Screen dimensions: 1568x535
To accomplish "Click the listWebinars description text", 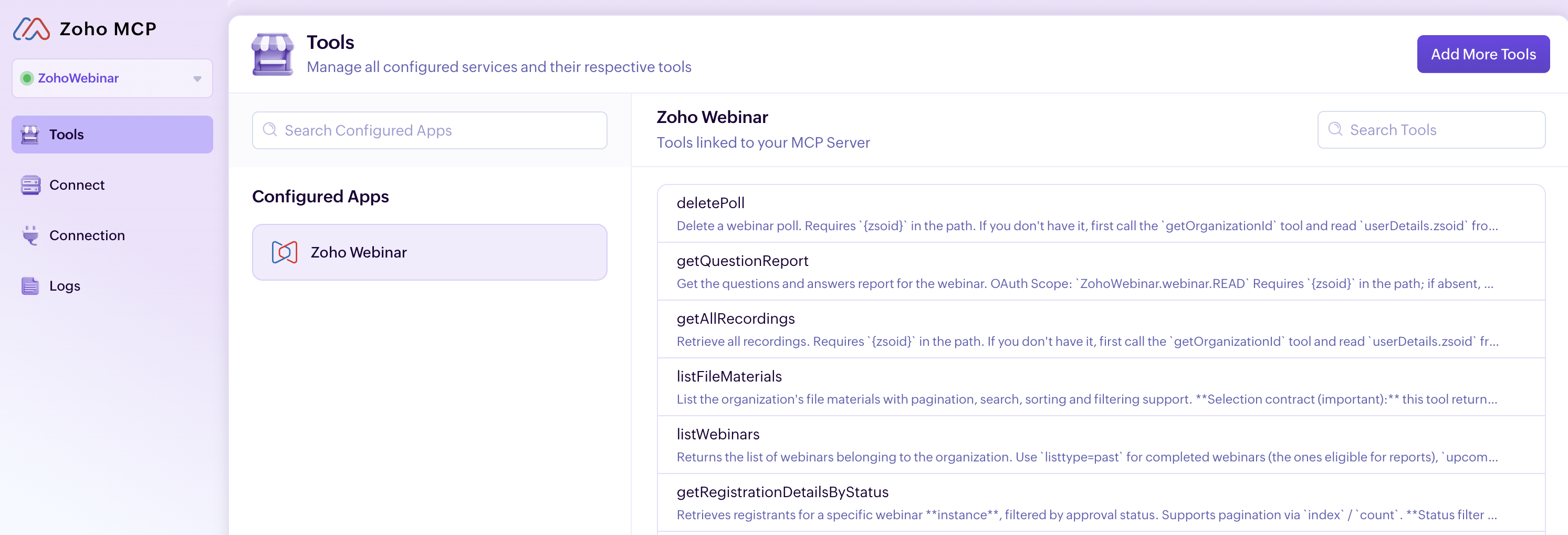I will click(x=1087, y=457).
